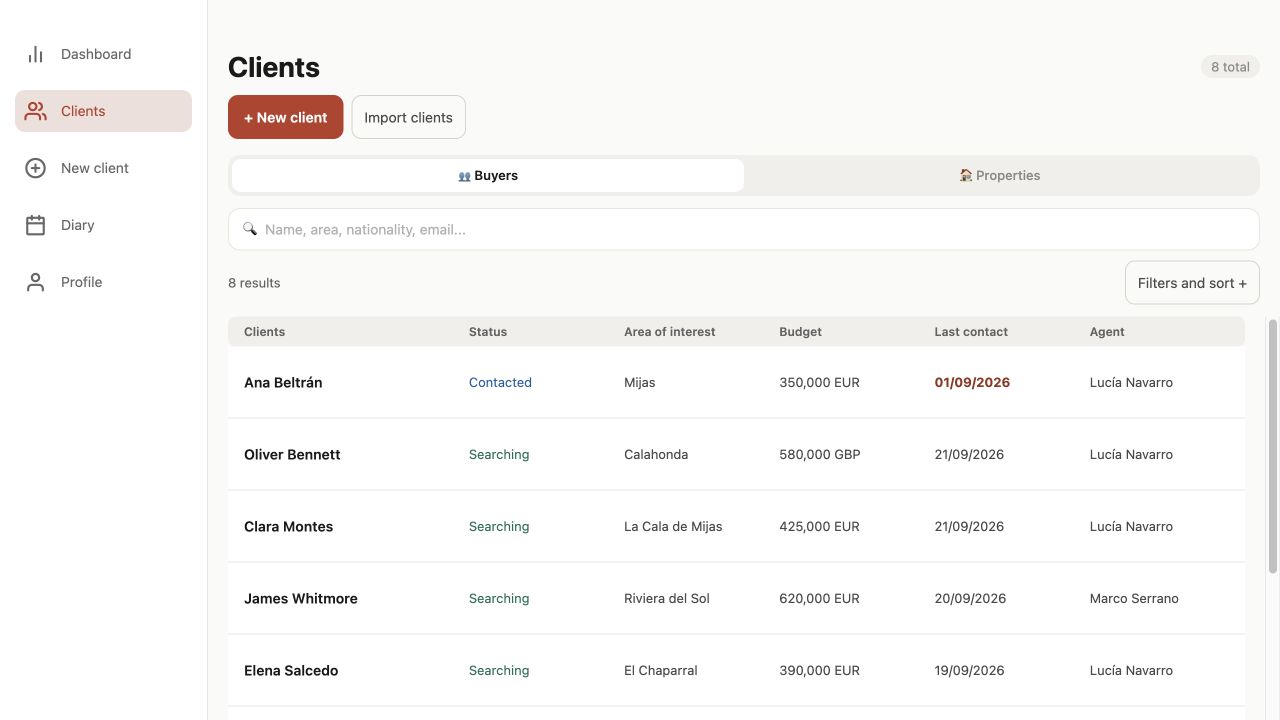Click the Budget column header

coord(800,332)
